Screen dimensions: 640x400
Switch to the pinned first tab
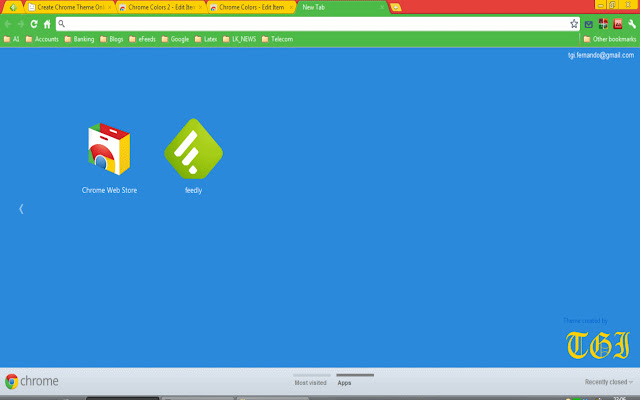coord(13,7)
